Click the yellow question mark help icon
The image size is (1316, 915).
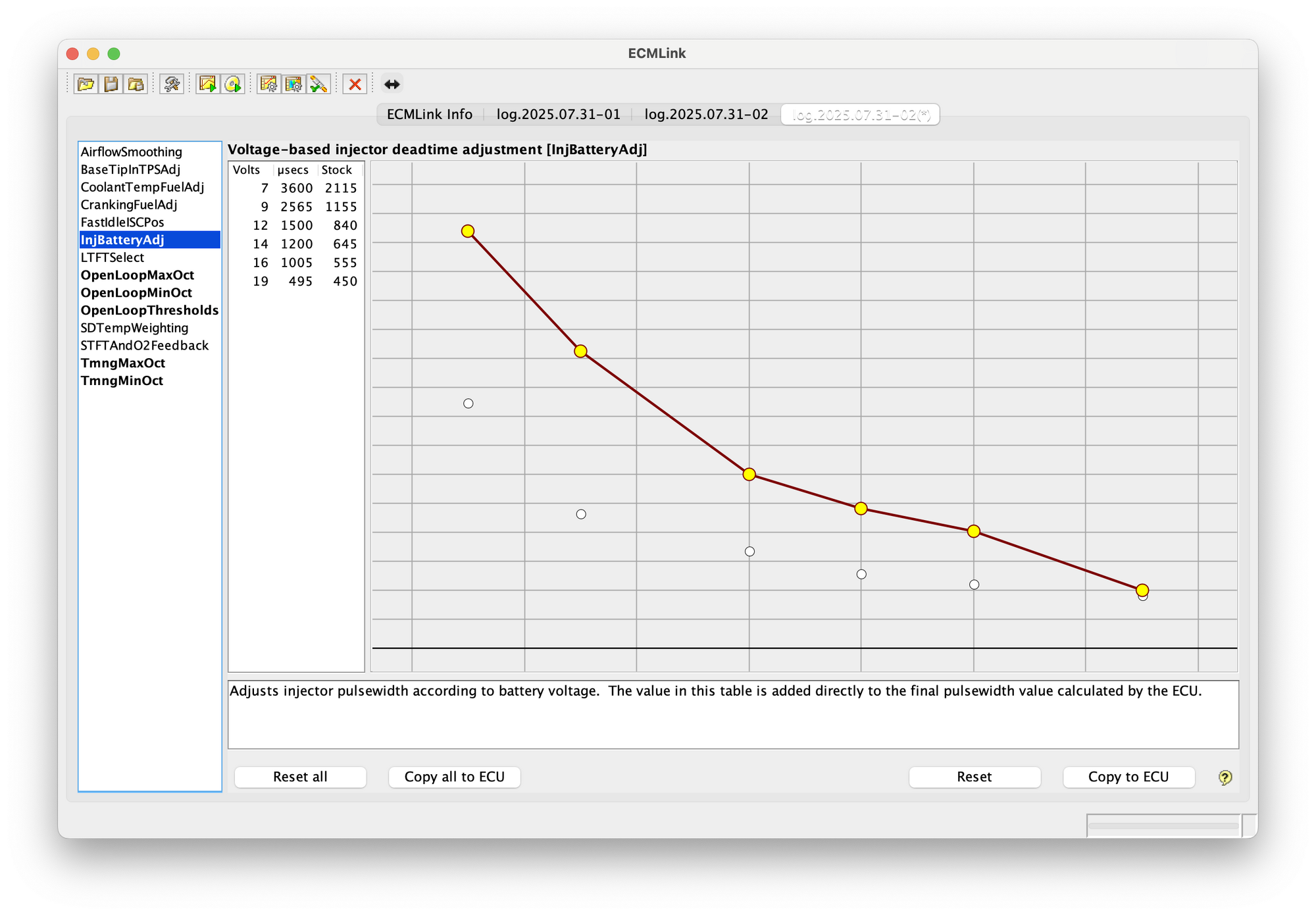pos(1225,777)
